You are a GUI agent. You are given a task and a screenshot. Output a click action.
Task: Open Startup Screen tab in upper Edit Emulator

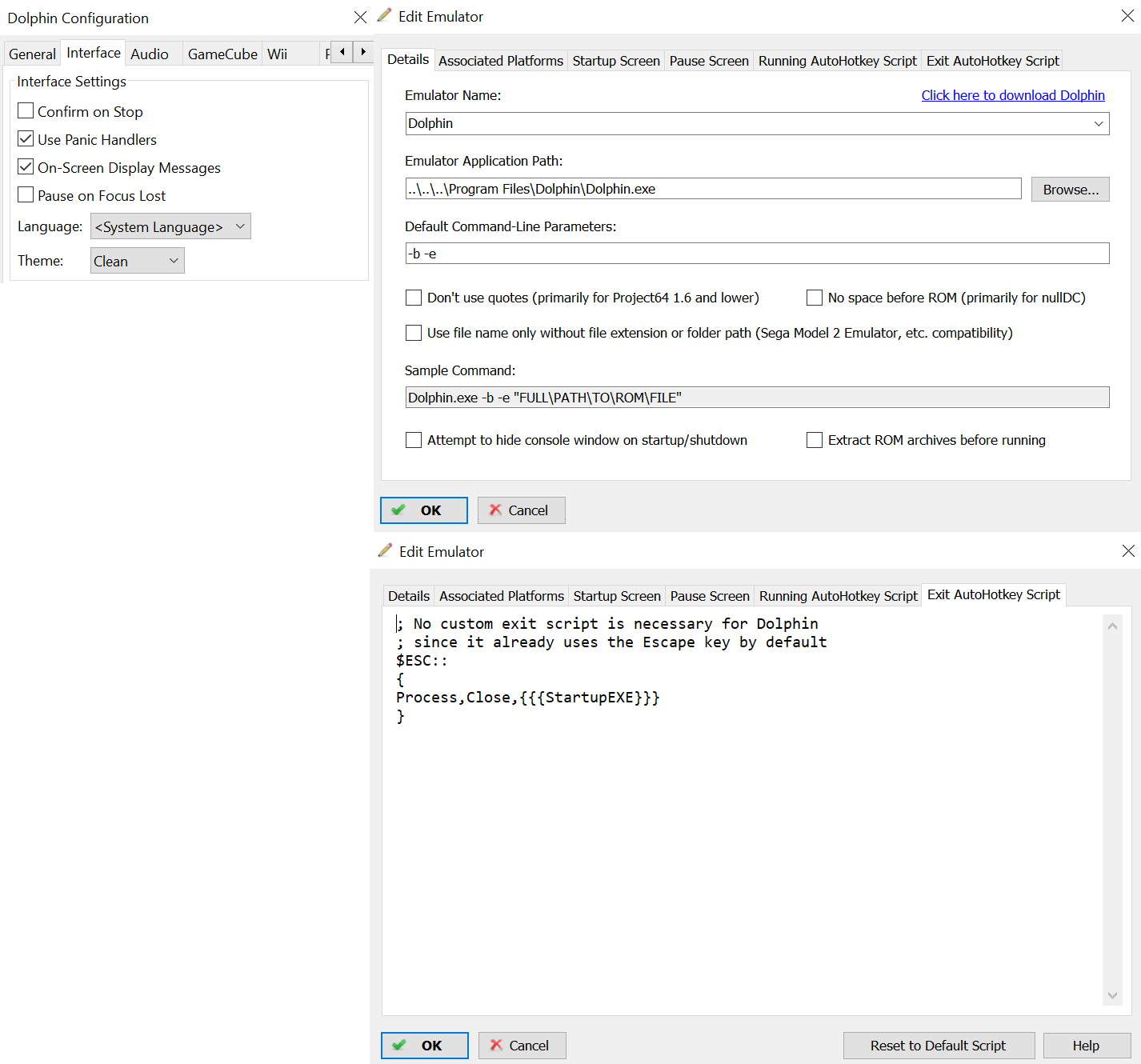[x=616, y=61]
